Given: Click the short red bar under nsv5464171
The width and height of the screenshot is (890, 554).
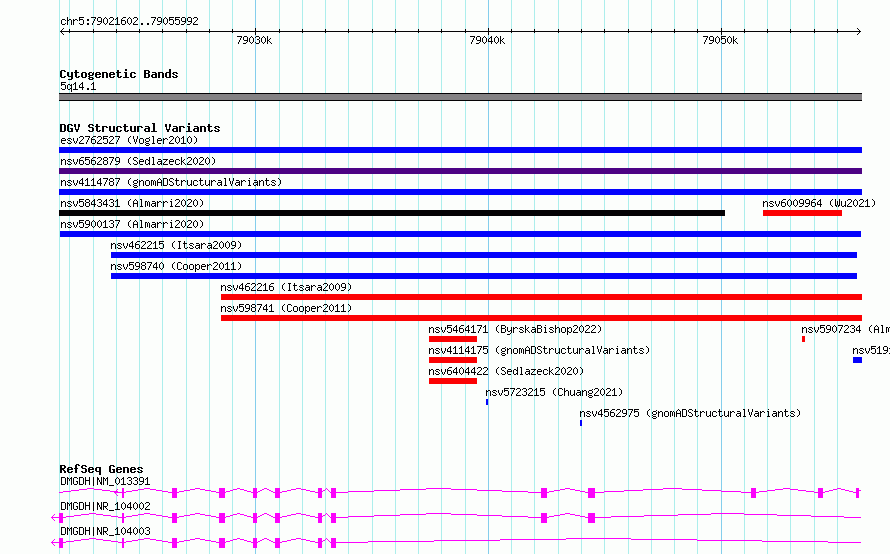Looking at the screenshot, I should (453, 339).
